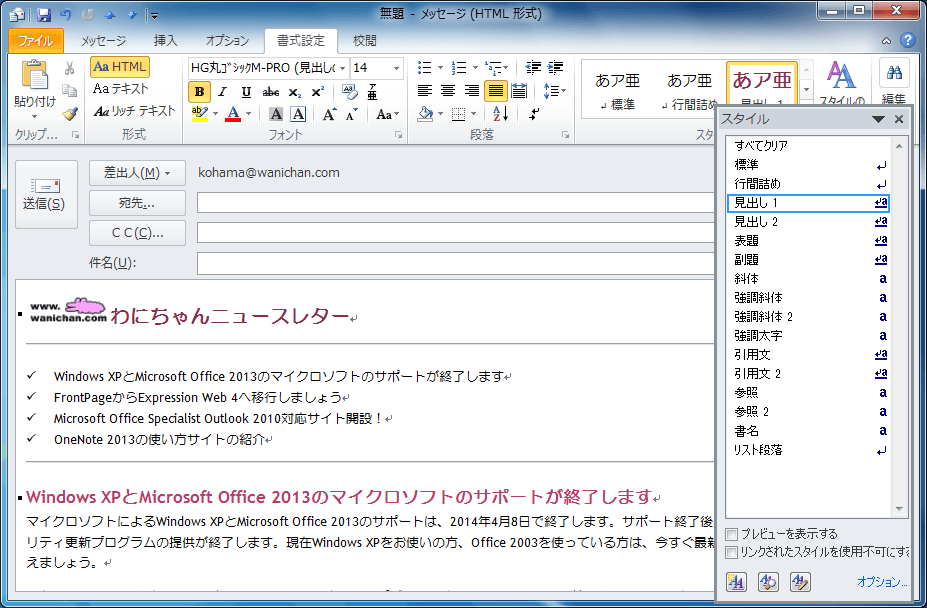This screenshot has width=927, height=608.
Task: Check リンクされたスタイルを使用不可 checkbox
Action: (732, 552)
